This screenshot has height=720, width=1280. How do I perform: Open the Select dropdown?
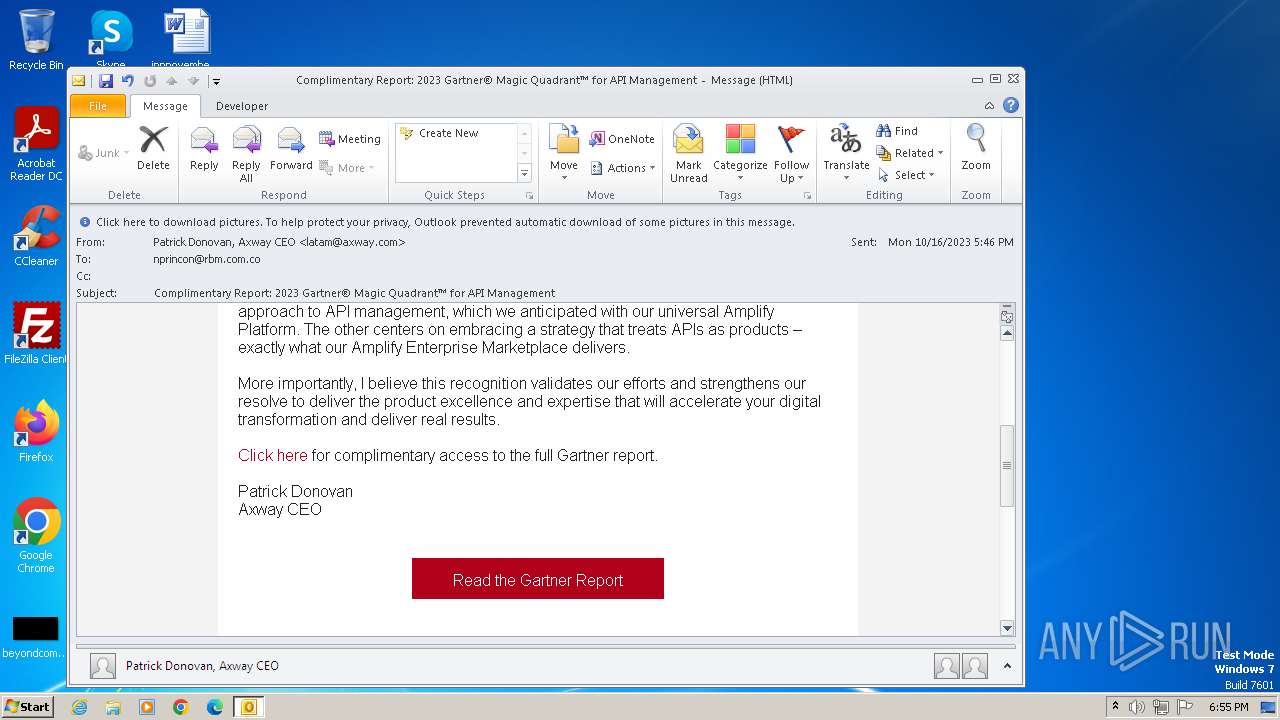906,175
